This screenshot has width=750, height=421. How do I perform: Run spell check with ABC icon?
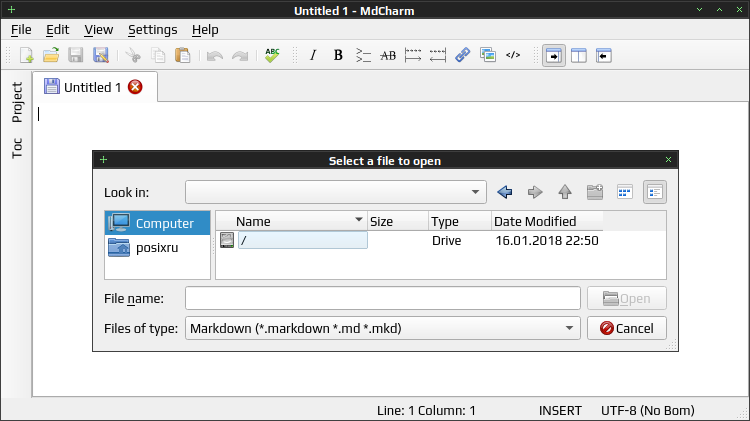coord(272,55)
